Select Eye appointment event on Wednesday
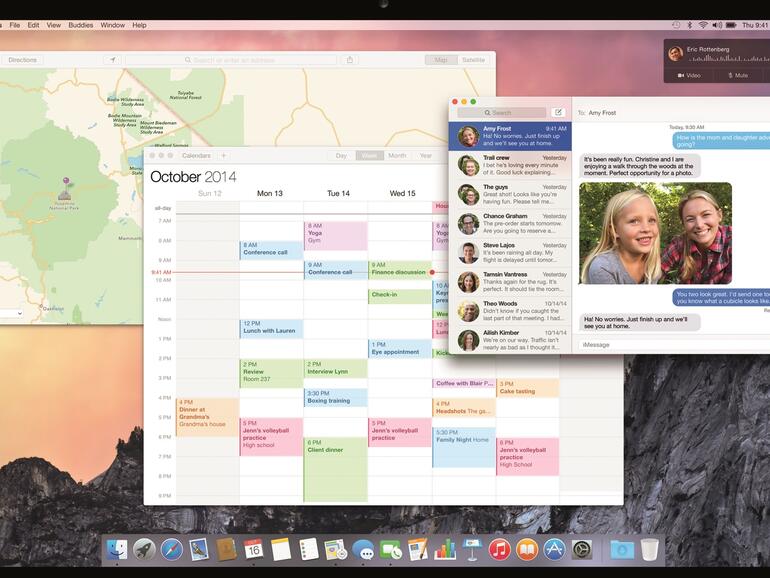770x578 pixels. 400,348
